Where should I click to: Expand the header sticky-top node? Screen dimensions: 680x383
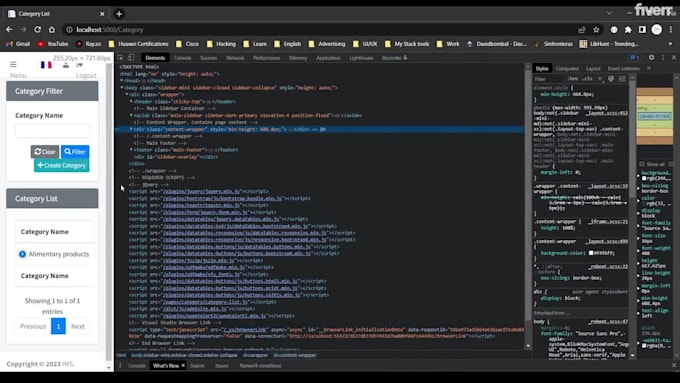tap(131, 101)
